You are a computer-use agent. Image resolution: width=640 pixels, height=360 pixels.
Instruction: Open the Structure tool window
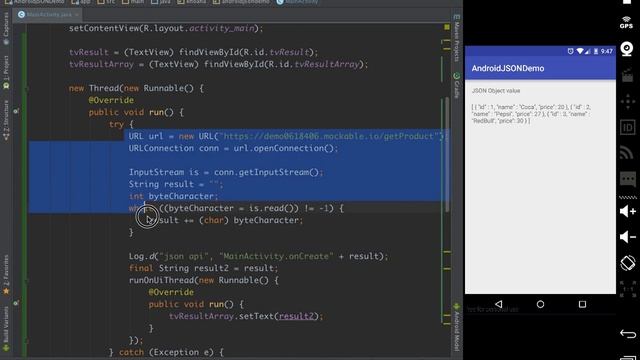coord(6,120)
